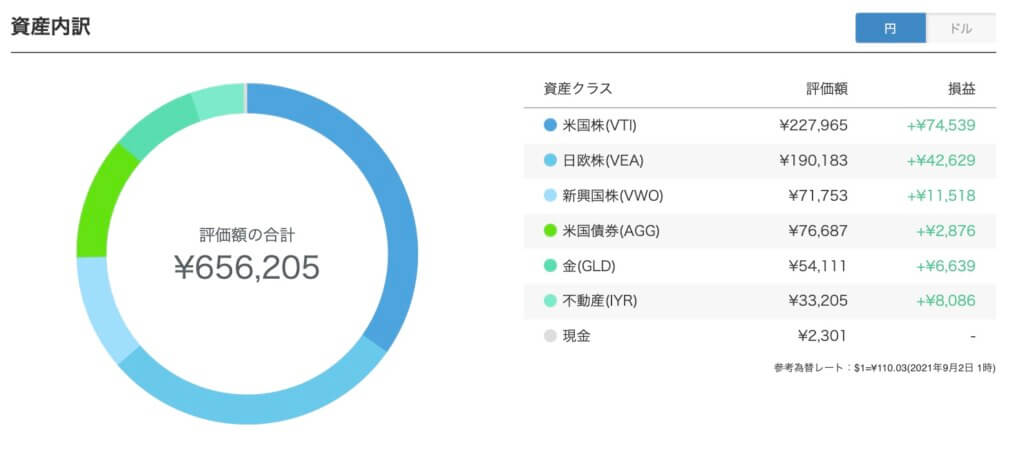Viewport: 1024px width, 468px height.
Task: Click the +¥2,876 profit value
Action: [x=946, y=230]
